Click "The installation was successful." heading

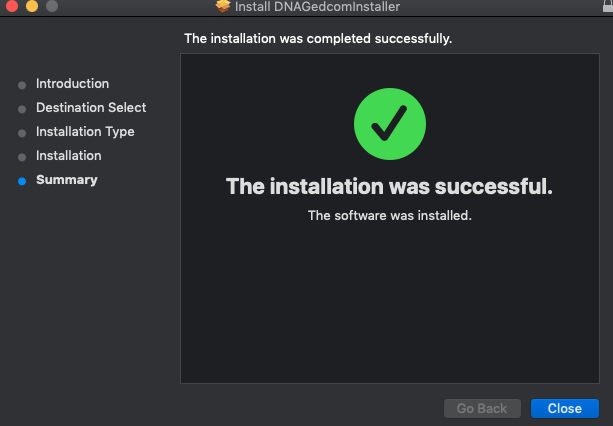(389, 187)
